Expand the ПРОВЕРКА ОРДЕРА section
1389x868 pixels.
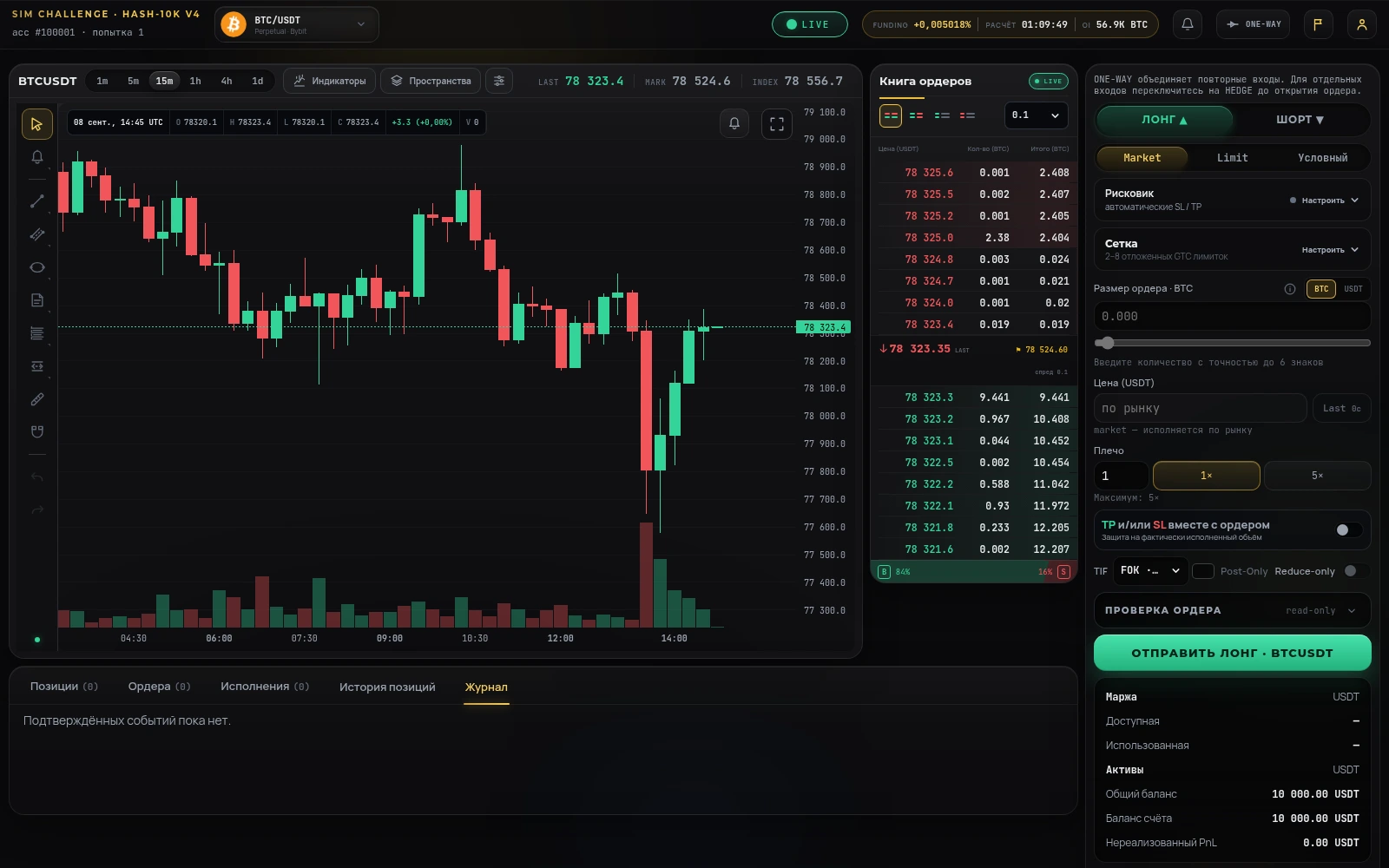(x=1232, y=610)
